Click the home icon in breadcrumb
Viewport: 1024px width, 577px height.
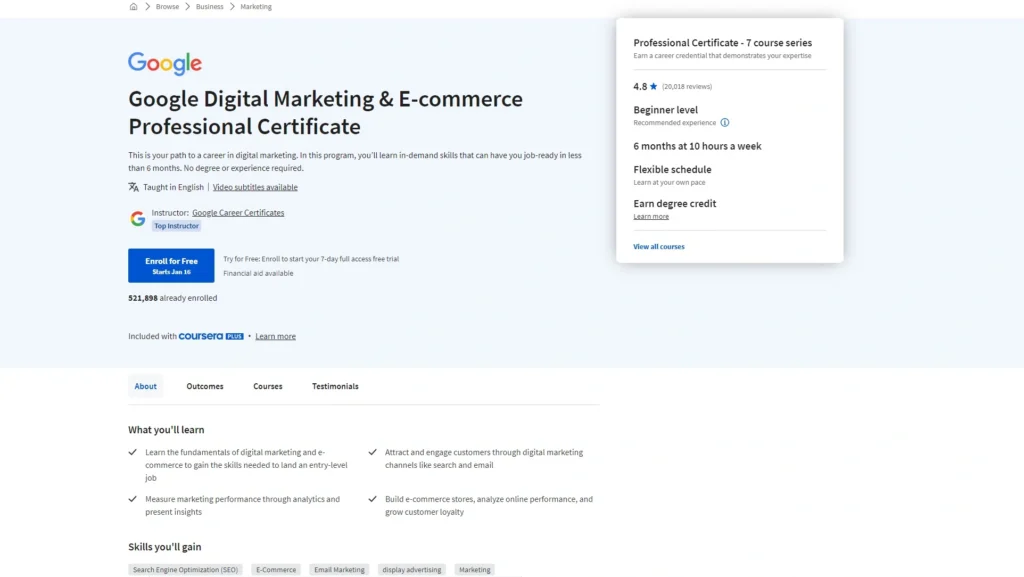click(x=133, y=7)
